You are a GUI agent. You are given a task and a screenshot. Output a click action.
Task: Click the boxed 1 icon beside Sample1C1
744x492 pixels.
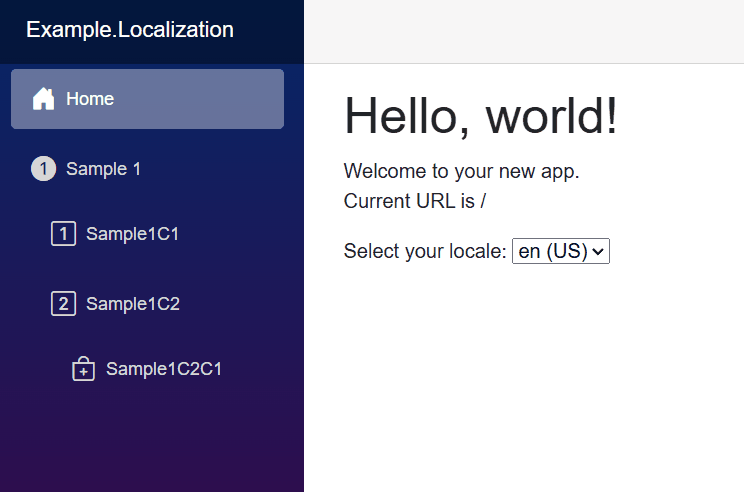63,233
